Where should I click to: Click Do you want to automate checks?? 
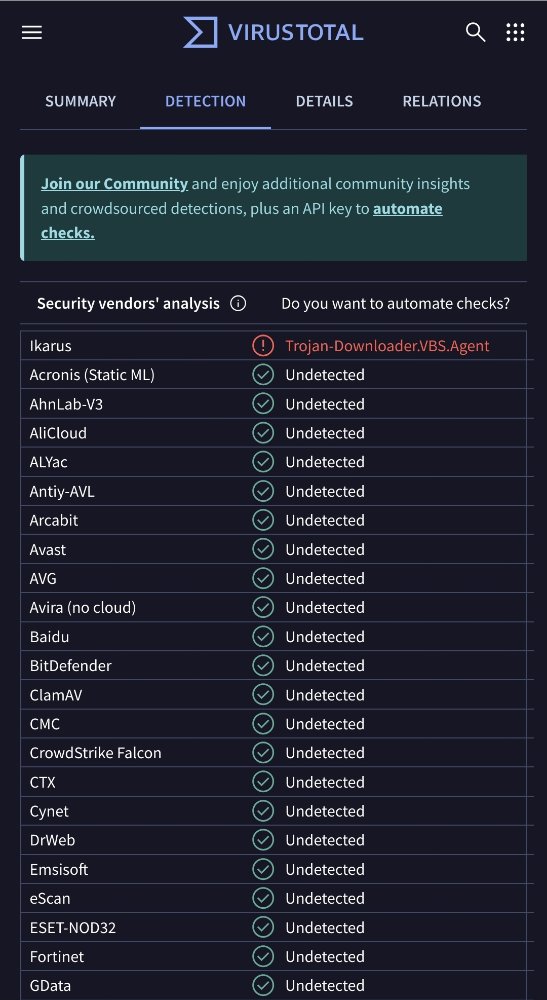tap(395, 304)
